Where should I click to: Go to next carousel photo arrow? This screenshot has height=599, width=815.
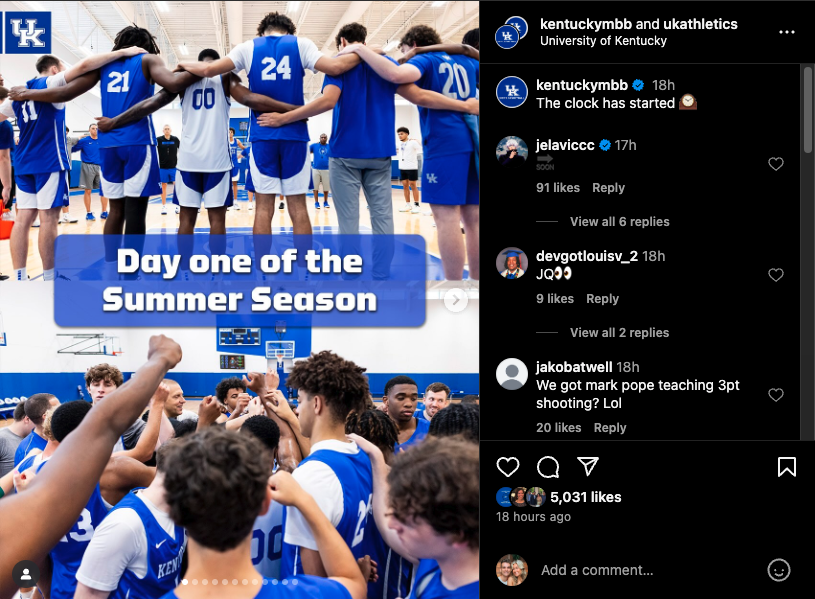455,300
